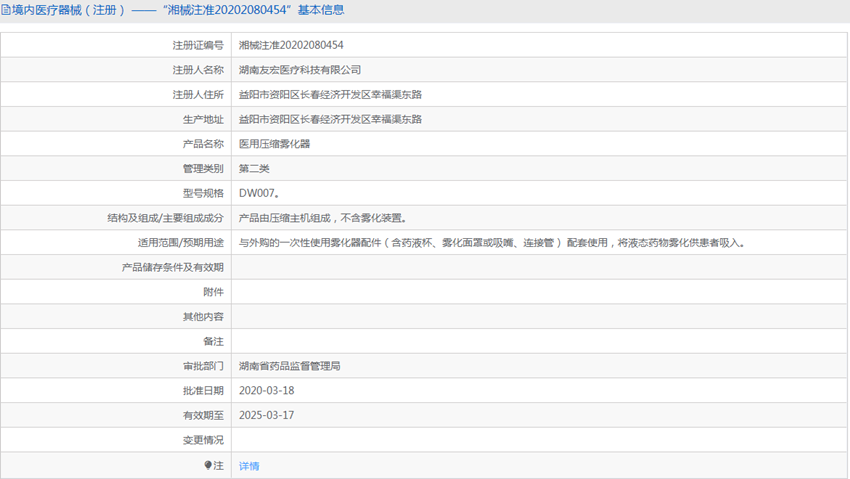Select product name 医用压缩雾化器
Viewport: 850px width, 479px height.
274,144
